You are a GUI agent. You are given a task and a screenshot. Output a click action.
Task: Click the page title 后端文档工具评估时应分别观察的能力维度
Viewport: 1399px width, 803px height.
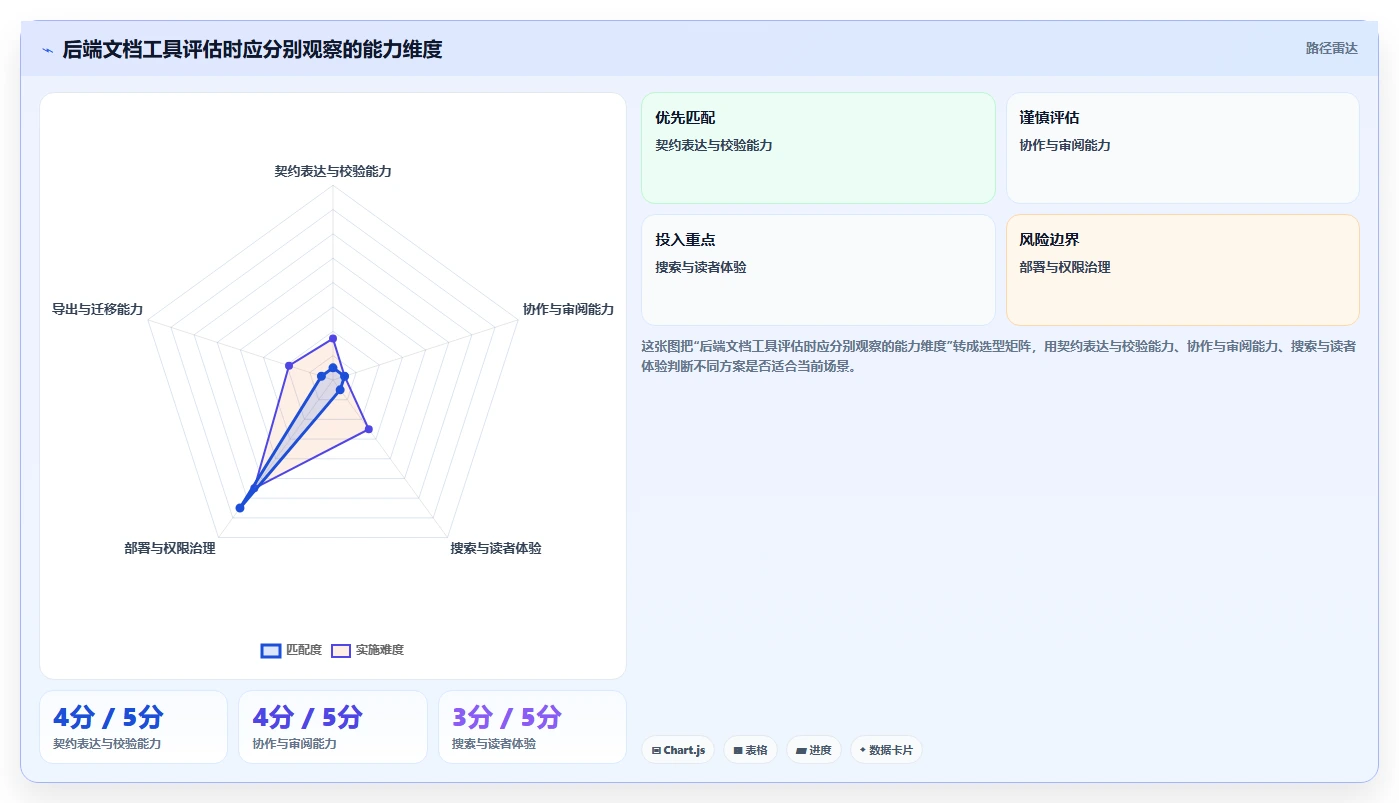tap(252, 49)
